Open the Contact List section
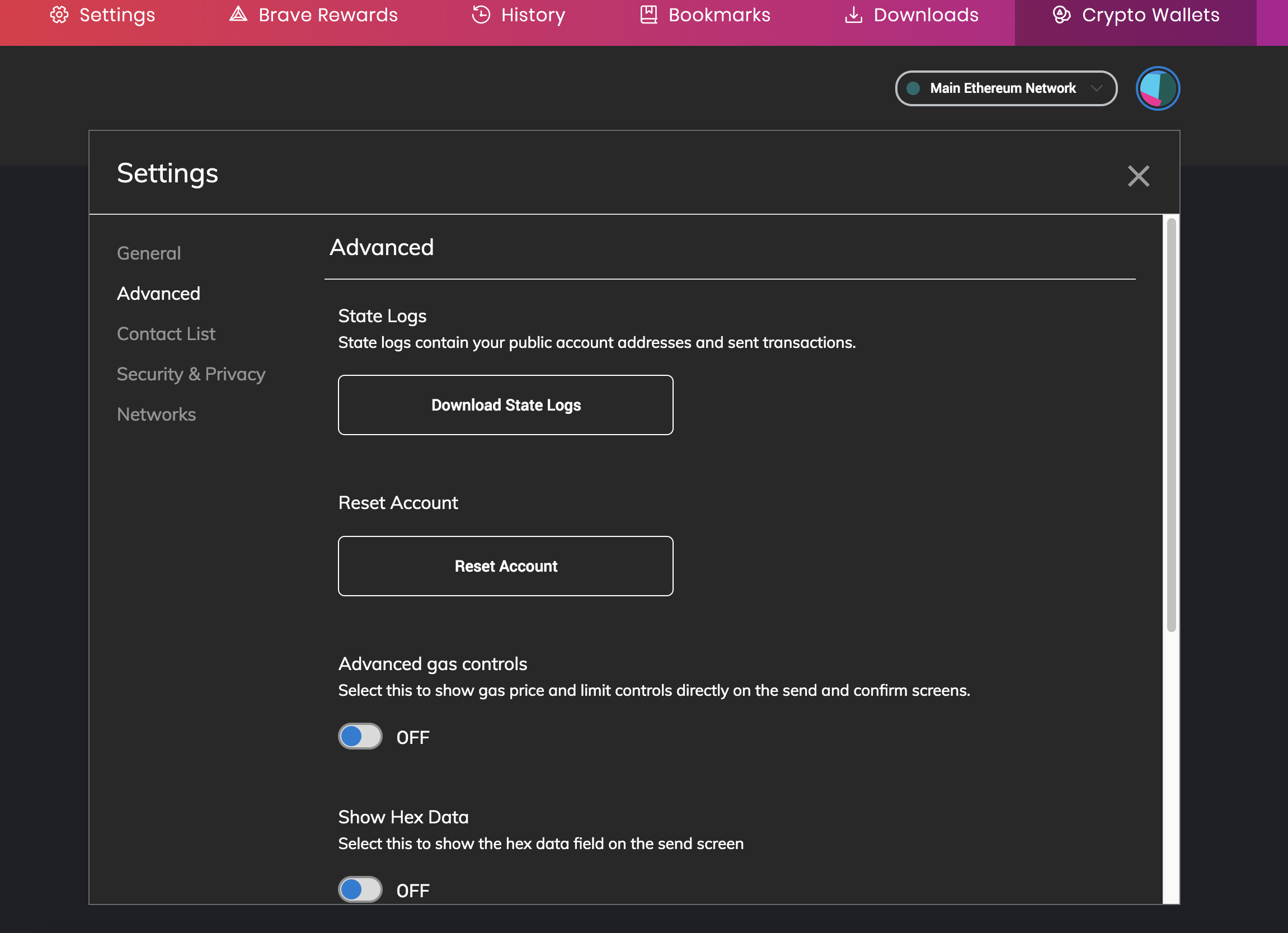This screenshot has height=933, width=1288. click(x=166, y=334)
